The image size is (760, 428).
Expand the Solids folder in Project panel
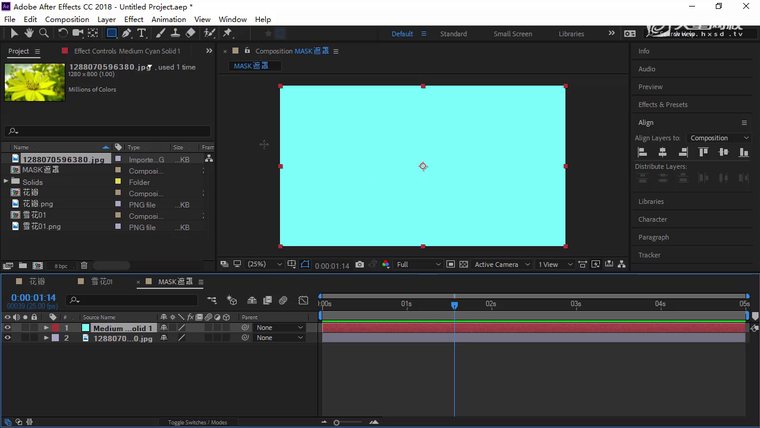coord(6,182)
